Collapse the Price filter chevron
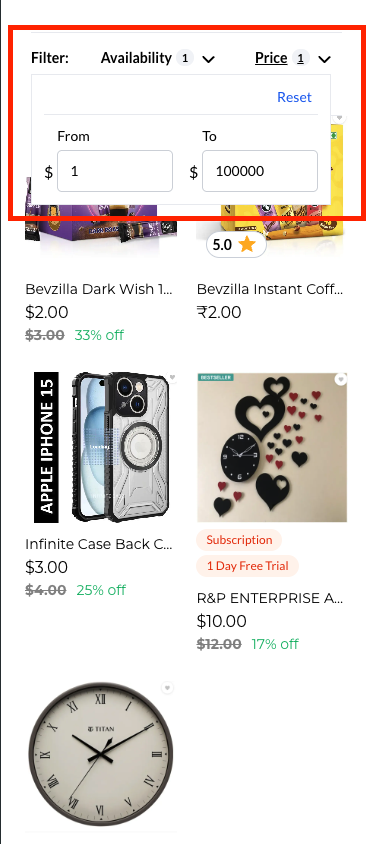 [324, 59]
